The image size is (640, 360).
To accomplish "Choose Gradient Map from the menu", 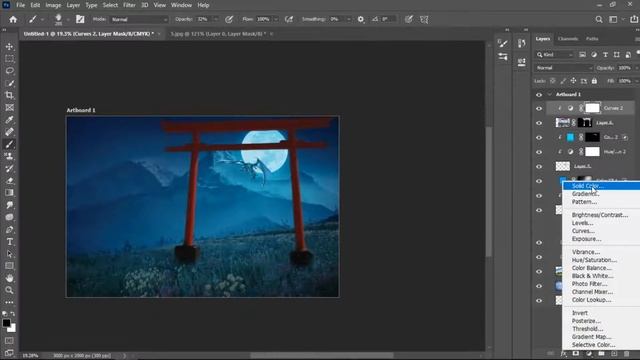I will pos(591,337).
